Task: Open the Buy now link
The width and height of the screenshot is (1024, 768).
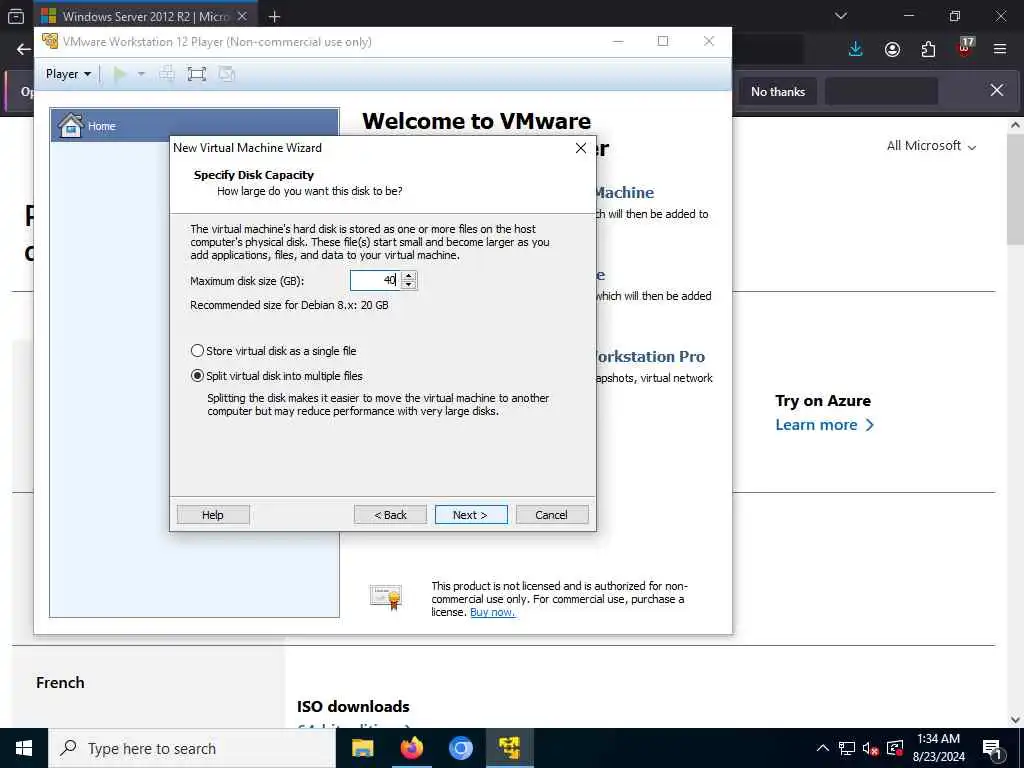Action: pyautogui.click(x=492, y=612)
